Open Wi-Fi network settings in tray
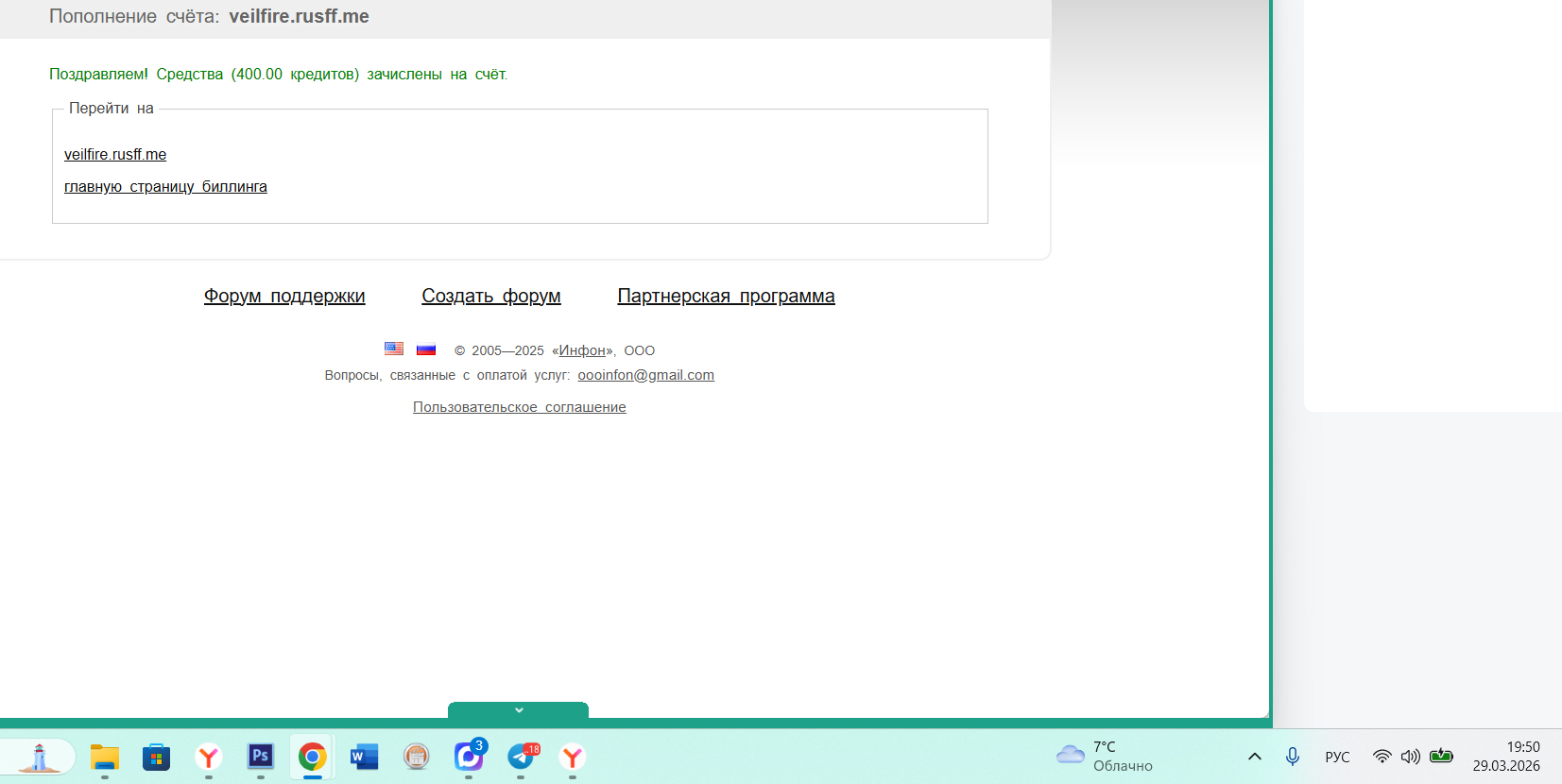The width and height of the screenshot is (1562, 784). pos(1382,757)
